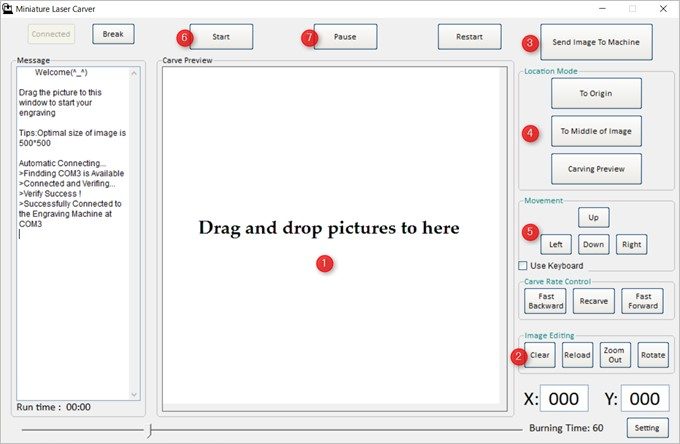Move the laser Left
This screenshot has width=680, height=444.
[555, 244]
